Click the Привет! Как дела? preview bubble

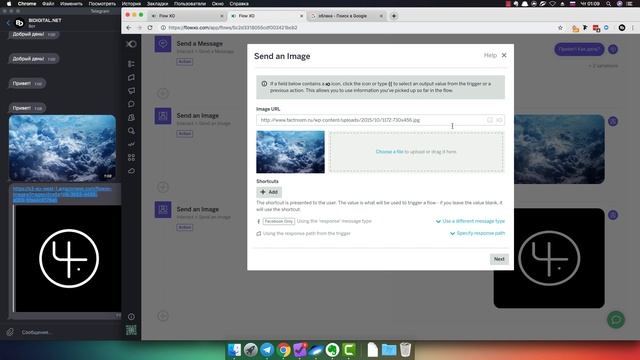pos(579,49)
